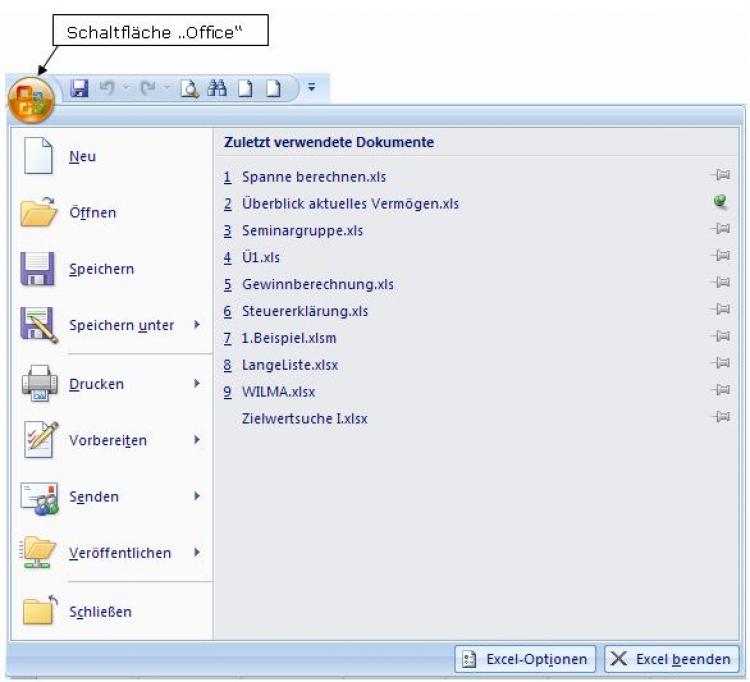Screen dimensions: 750x682
Task: Expand the Speichern unter submenu arrow
Action: [x=197, y=326]
